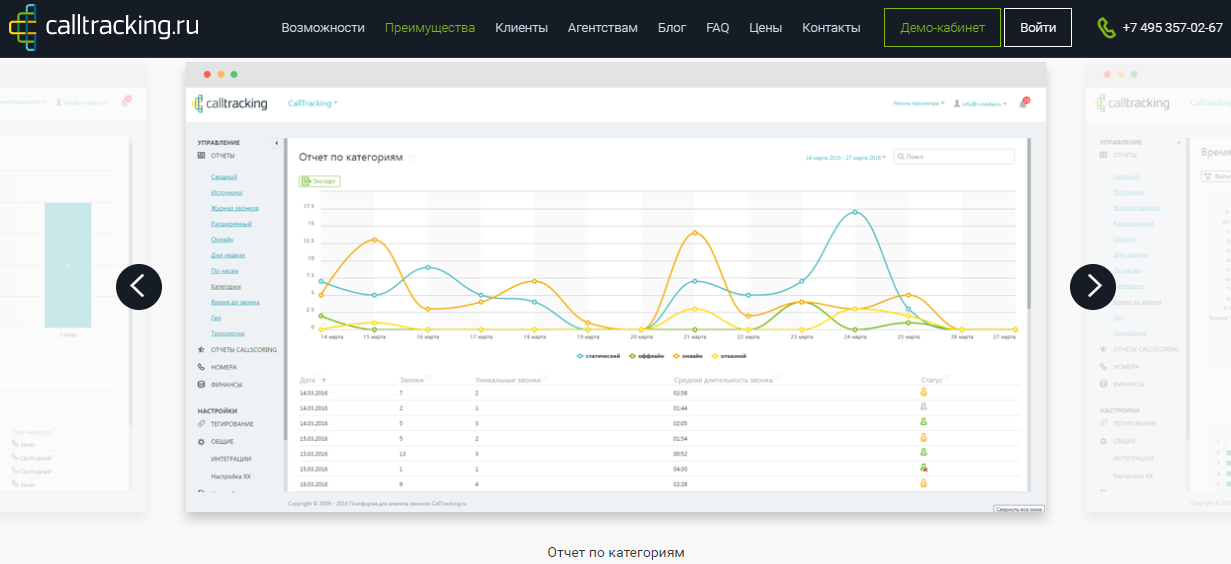This screenshot has width=1231, height=564.
Task: Click the calltracking.ru logo in header
Action: pos(104,27)
